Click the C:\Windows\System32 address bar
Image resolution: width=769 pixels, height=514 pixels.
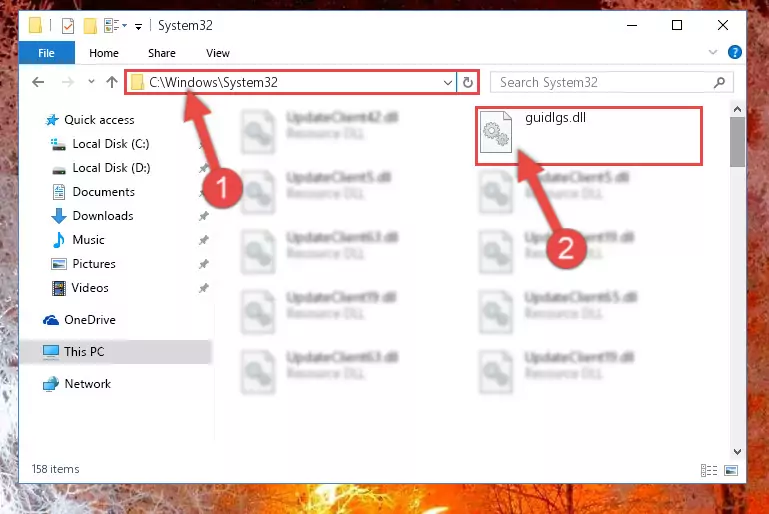[289, 82]
